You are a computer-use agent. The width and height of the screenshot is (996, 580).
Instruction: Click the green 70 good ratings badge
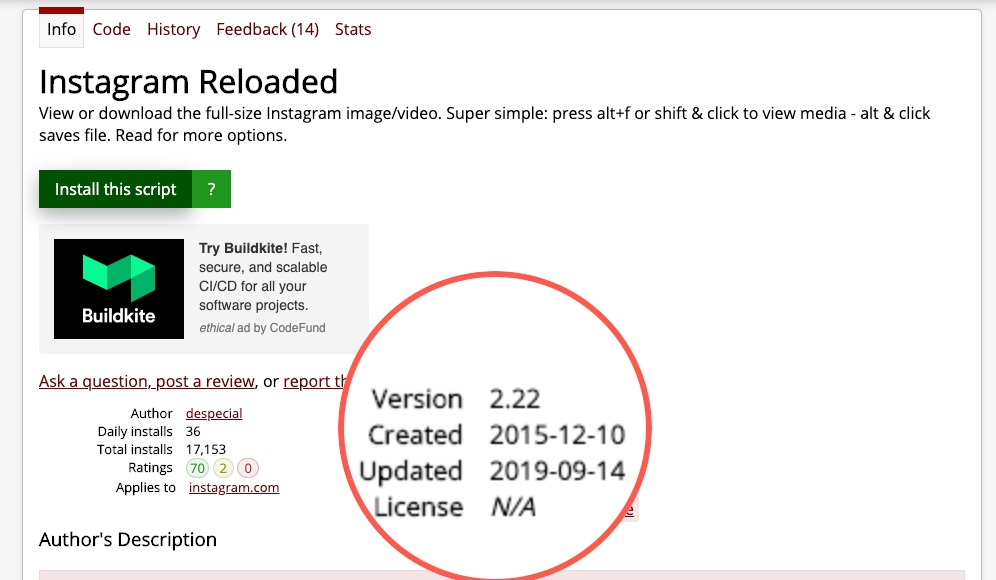[x=198, y=468]
